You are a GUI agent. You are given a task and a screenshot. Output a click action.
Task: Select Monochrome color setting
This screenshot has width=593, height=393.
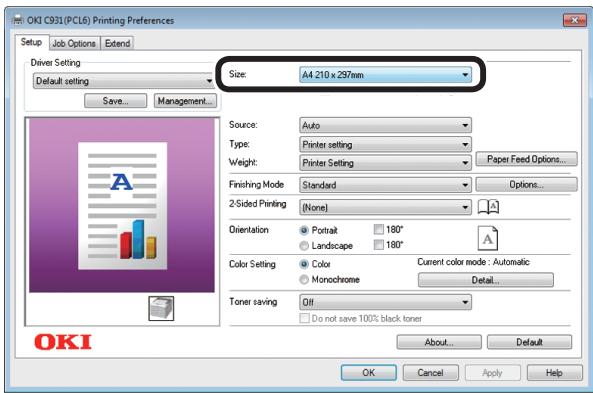pos(304,280)
